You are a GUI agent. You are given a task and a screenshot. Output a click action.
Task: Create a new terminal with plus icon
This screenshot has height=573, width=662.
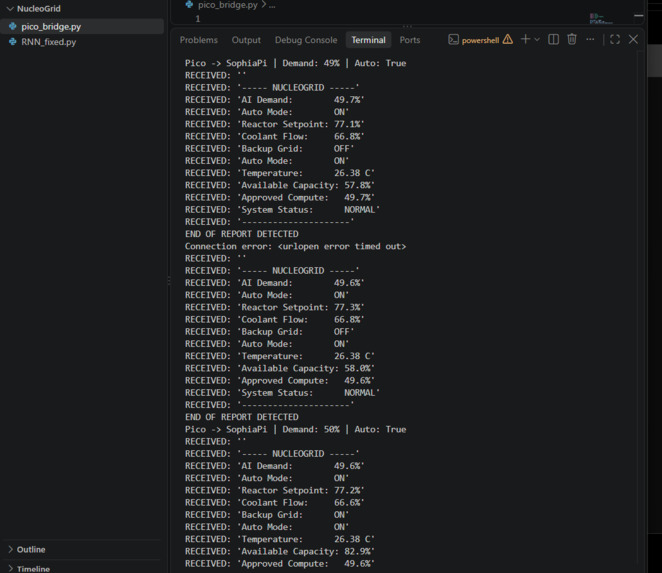(525, 39)
